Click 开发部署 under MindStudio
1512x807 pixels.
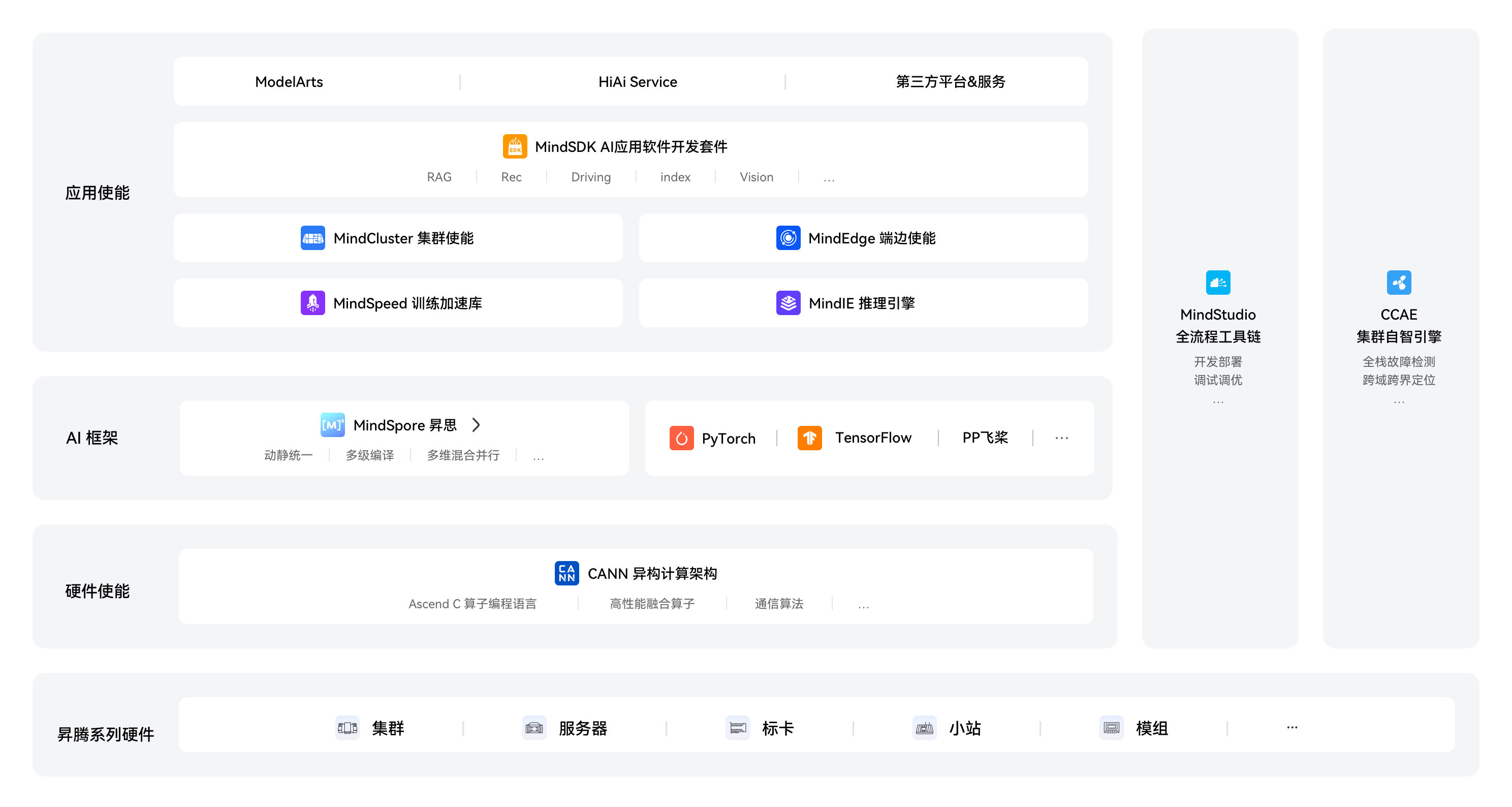tap(1218, 361)
